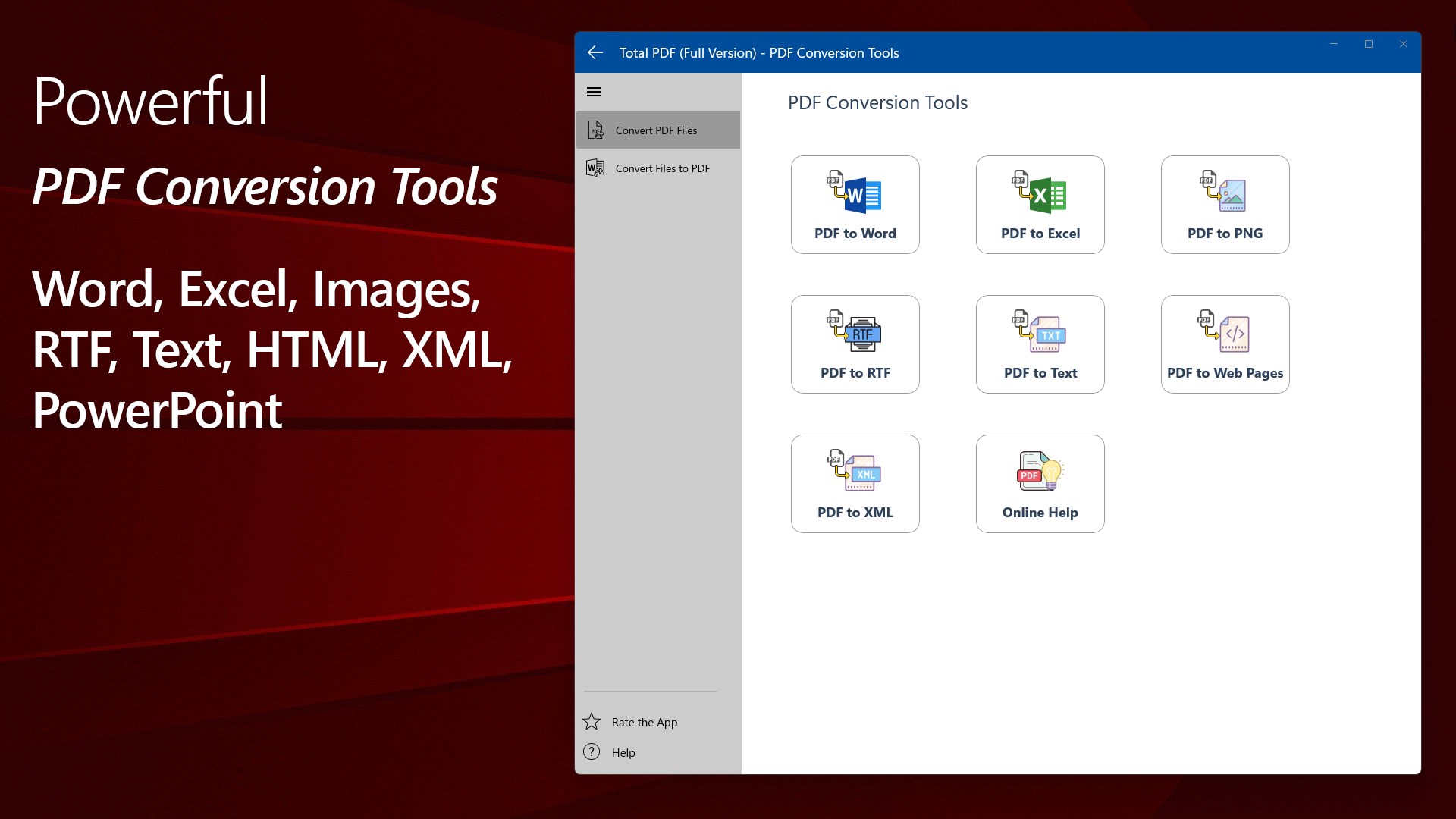Click the Rate the App label

pos(645,723)
